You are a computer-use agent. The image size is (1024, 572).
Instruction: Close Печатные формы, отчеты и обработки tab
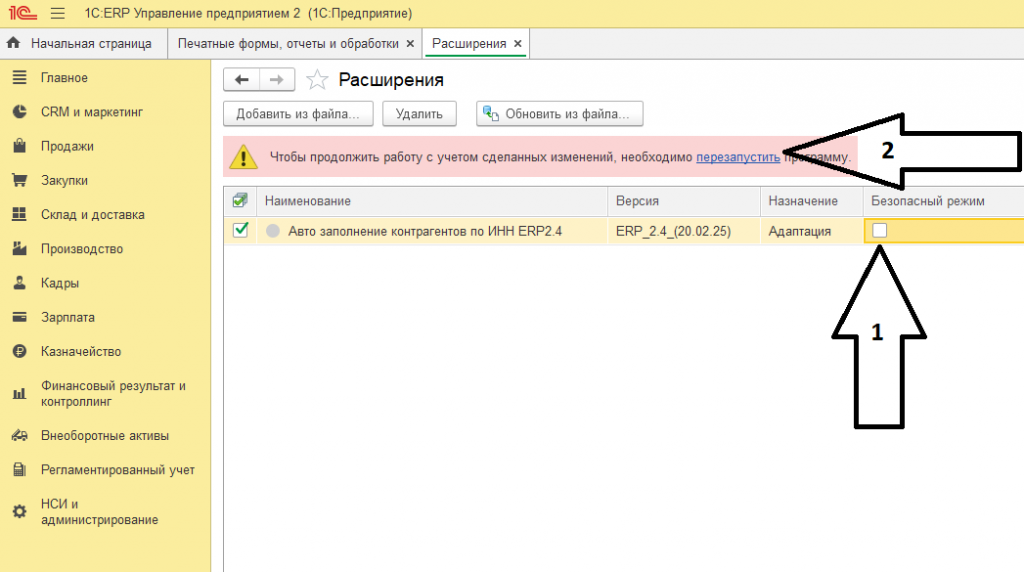[x=410, y=44]
